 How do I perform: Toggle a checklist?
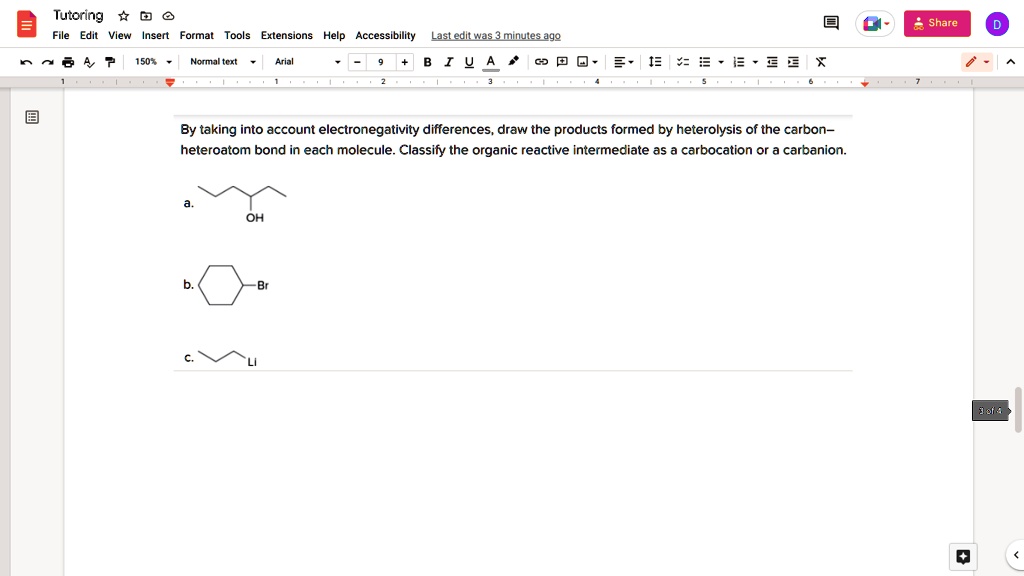[683, 61]
